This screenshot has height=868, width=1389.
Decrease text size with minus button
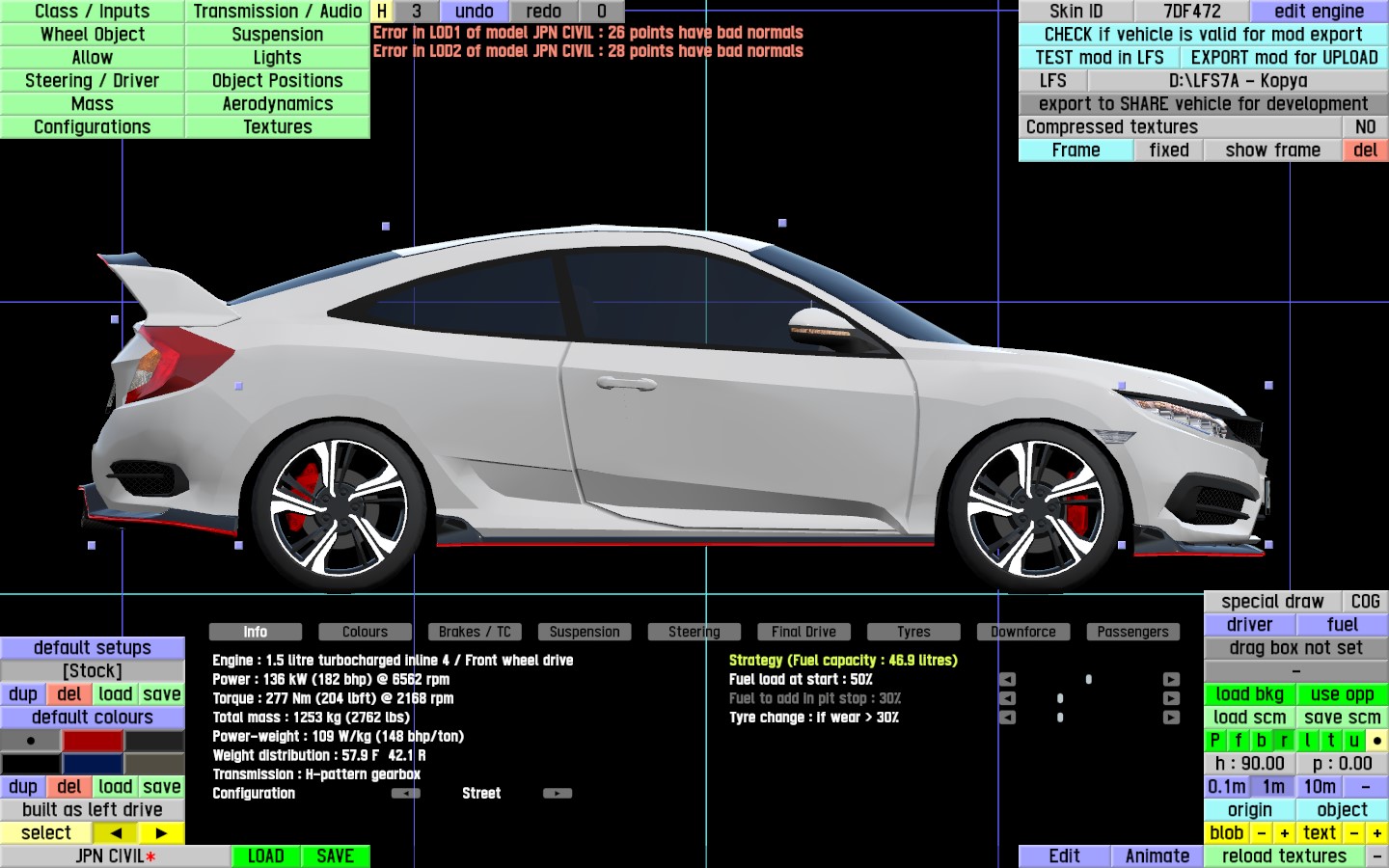(x=1354, y=833)
